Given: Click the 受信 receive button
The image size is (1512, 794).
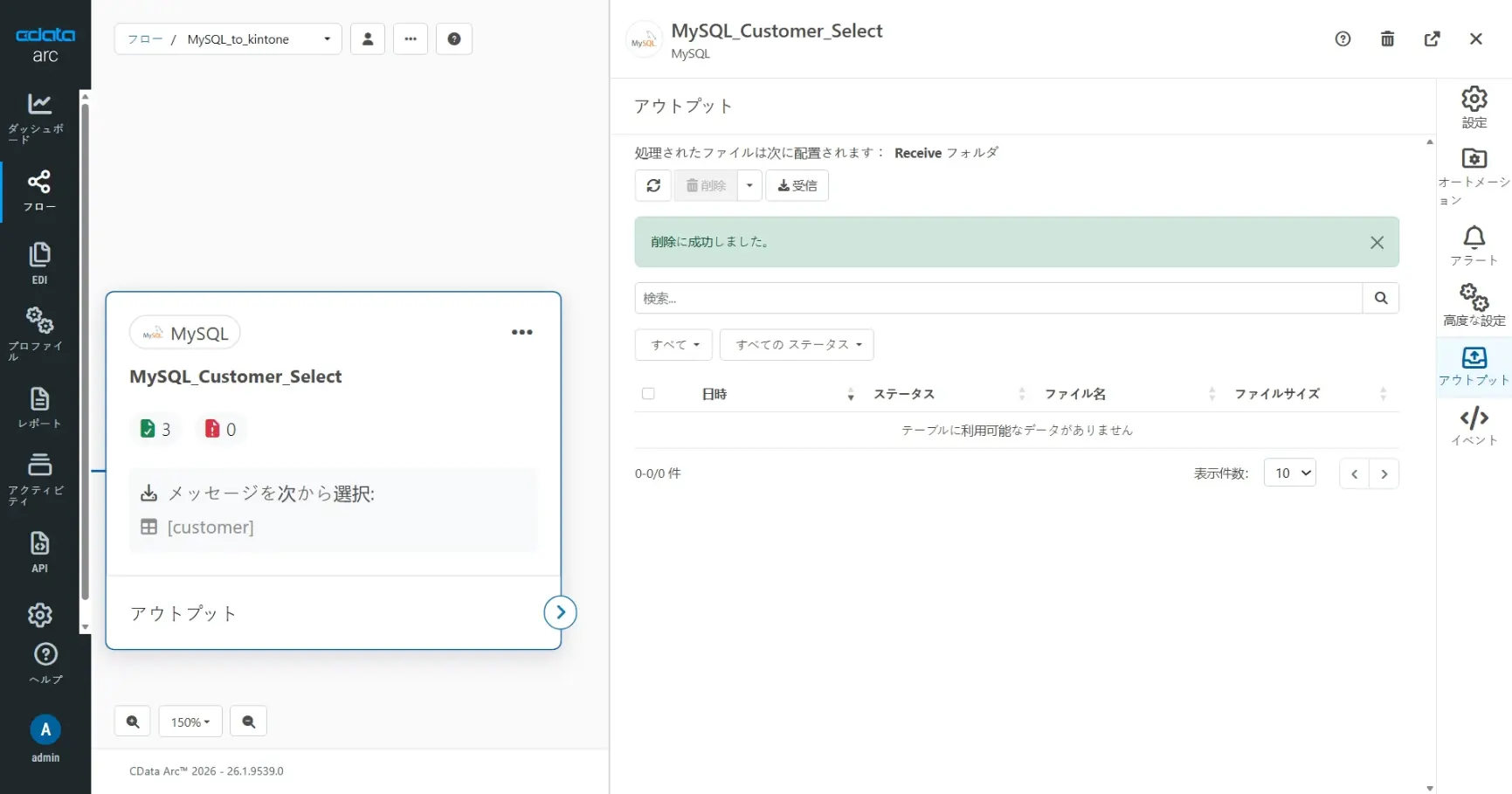Looking at the screenshot, I should (x=797, y=185).
